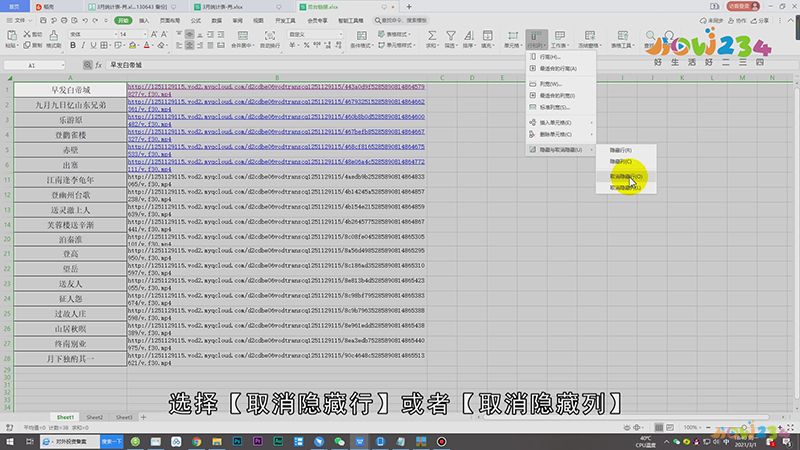Expand Delete Cells submenu
Image resolution: width=800 pixels, height=450 pixels.
point(560,134)
